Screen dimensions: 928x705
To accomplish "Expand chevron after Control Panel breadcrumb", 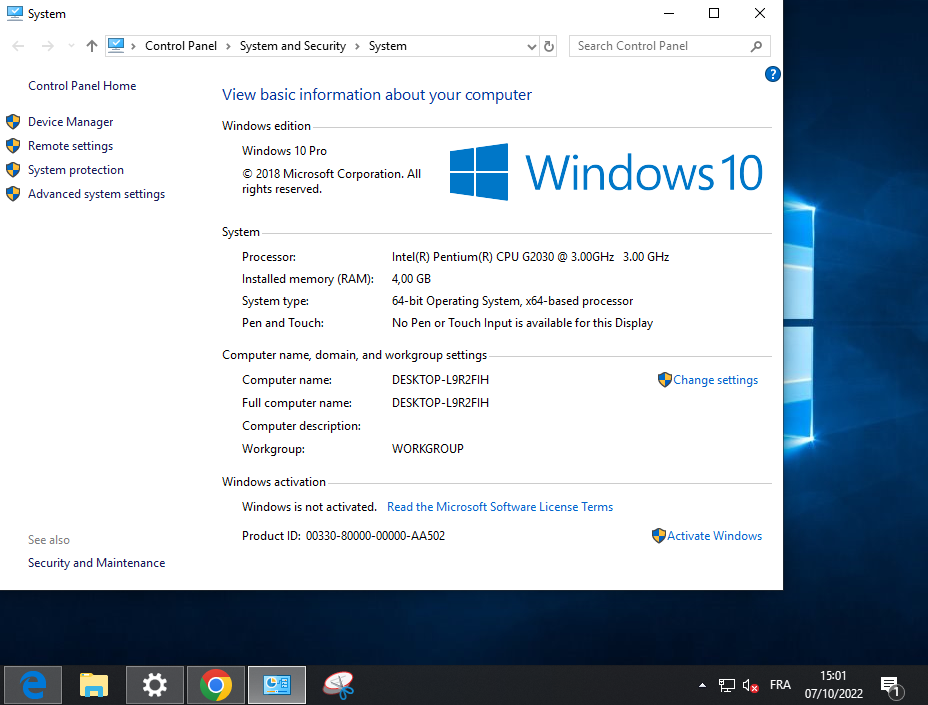I will point(228,46).
